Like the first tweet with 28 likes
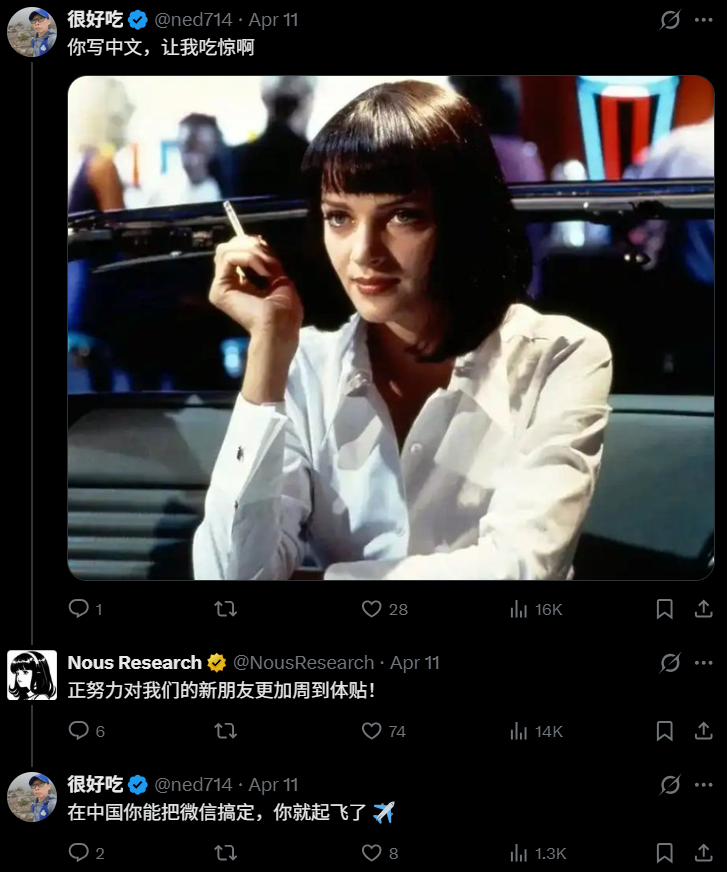The width and height of the screenshot is (727, 872). pyautogui.click(x=372, y=609)
